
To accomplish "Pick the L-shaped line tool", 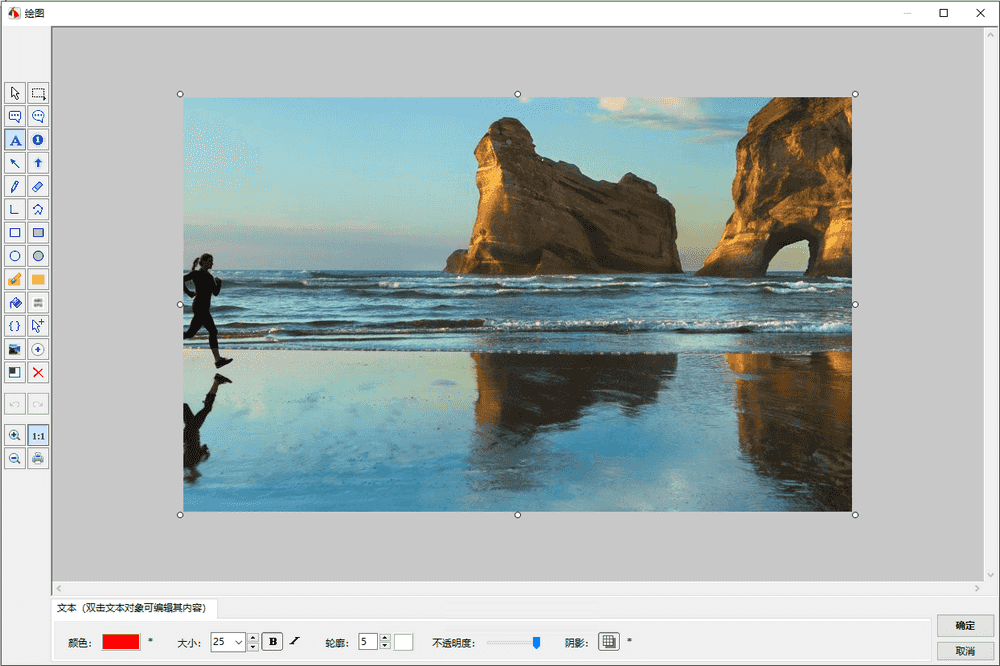I will point(15,209).
